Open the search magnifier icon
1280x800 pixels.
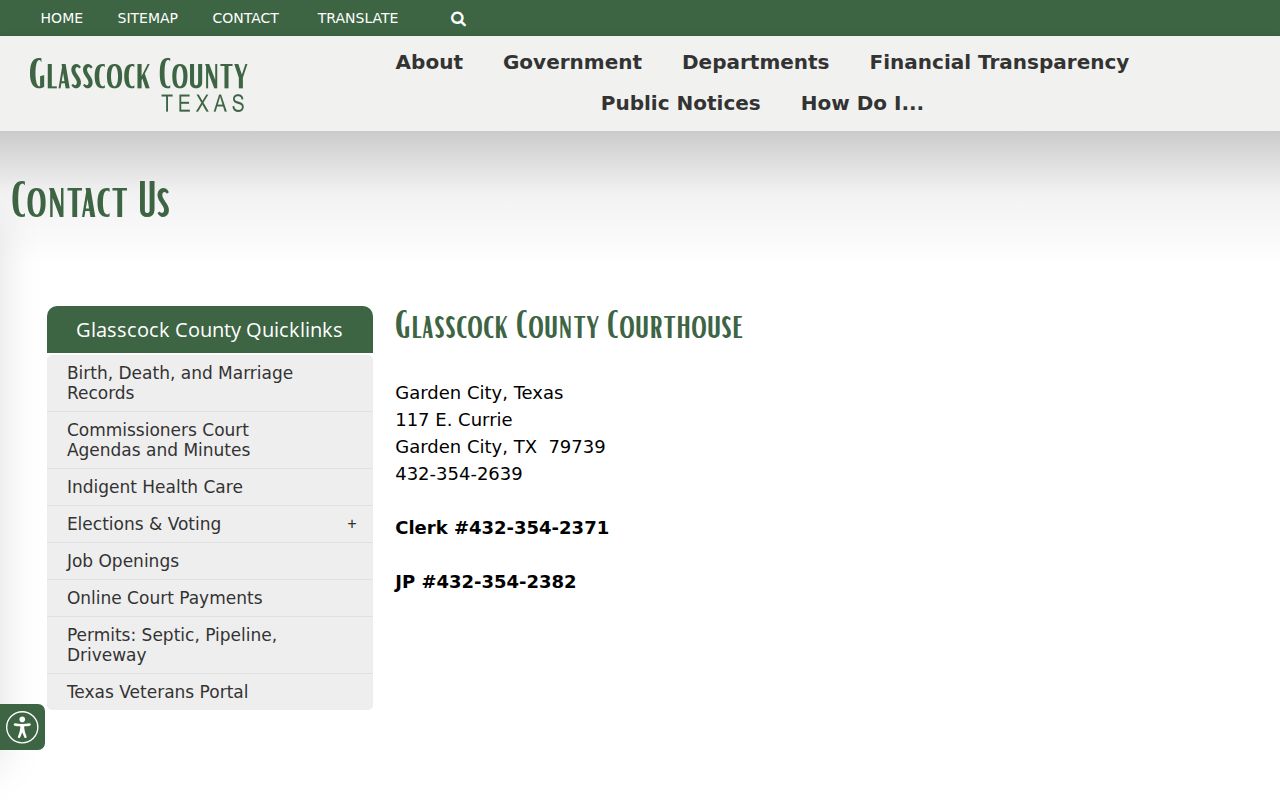click(x=458, y=18)
